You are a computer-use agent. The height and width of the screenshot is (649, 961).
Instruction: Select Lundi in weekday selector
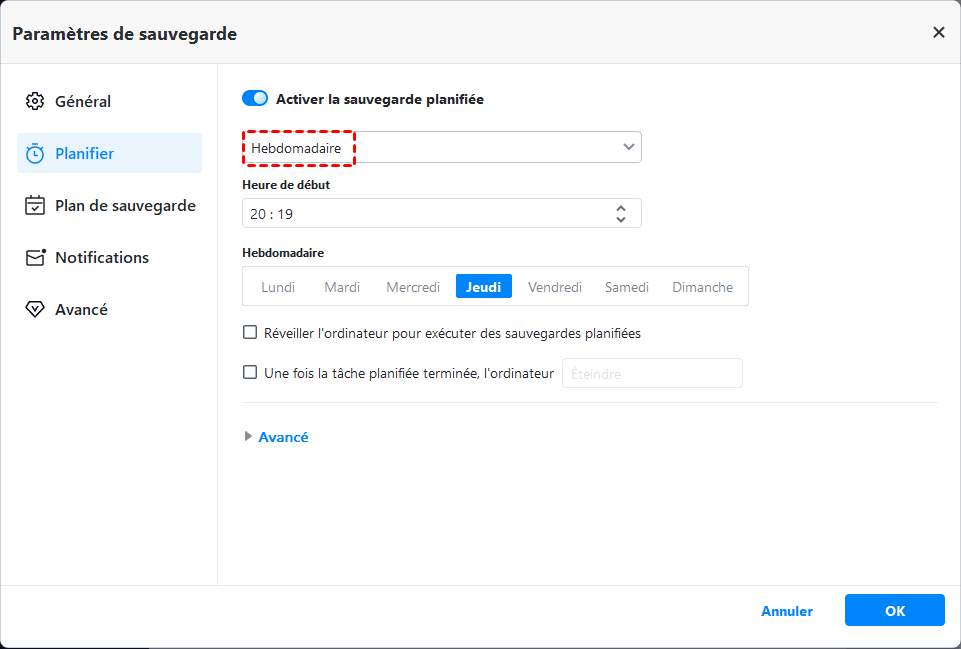point(278,287)
